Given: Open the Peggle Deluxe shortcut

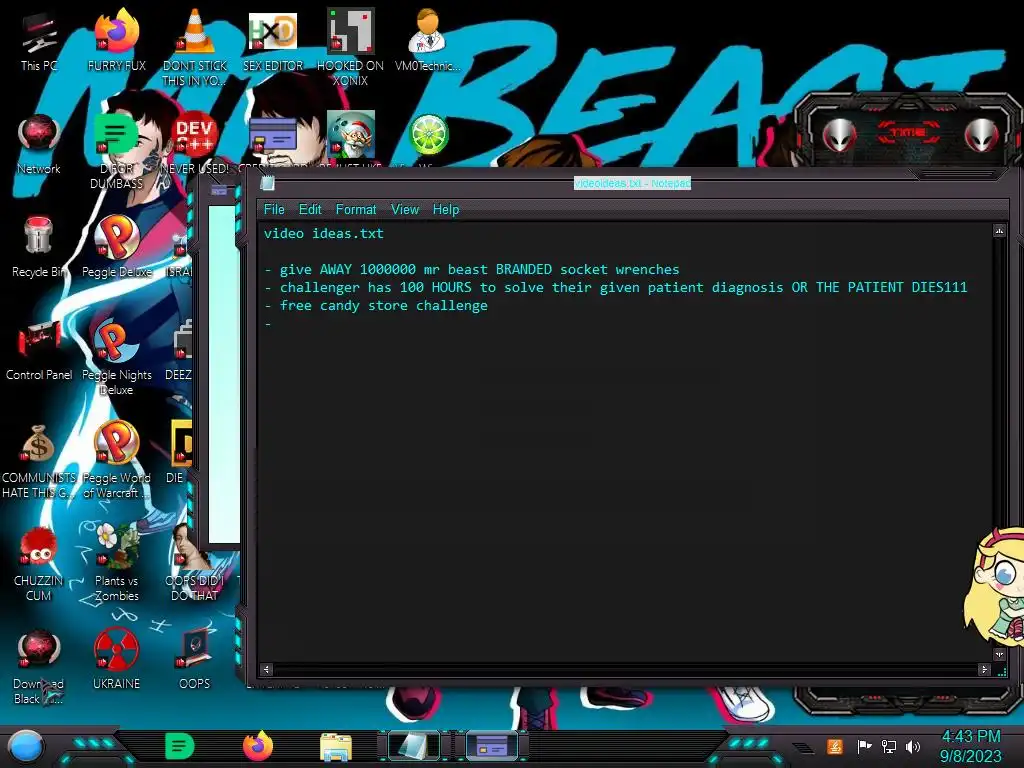Looking at the screenshot, I should point(116,247).
